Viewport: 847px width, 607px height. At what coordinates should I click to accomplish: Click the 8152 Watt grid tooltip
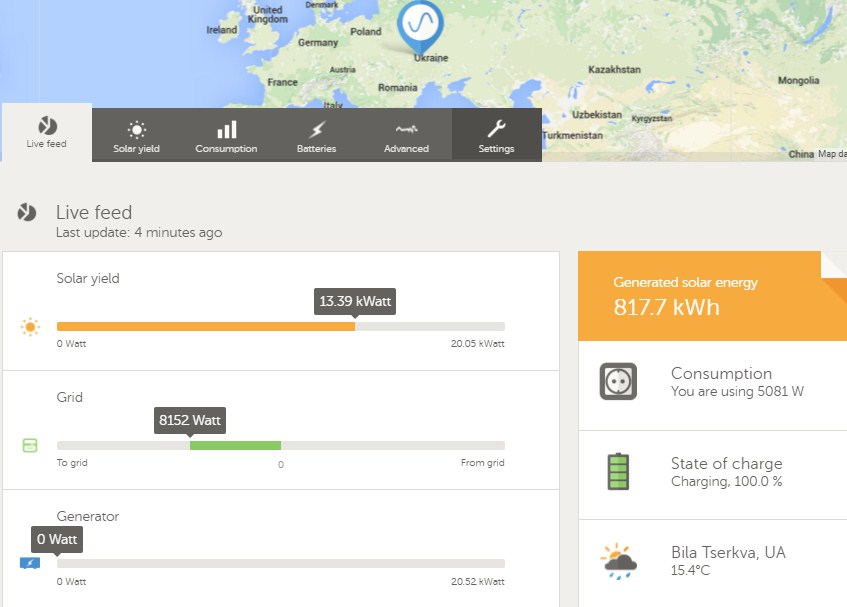(x=190, y=420)
